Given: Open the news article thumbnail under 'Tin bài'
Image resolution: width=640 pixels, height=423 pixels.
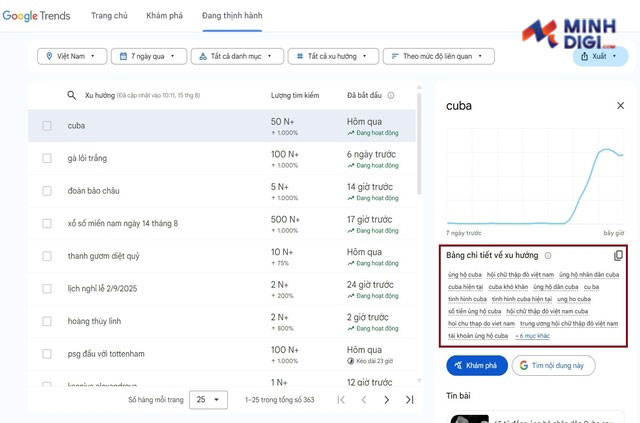Looking at the screenshot, I should [x=469, y=419].
